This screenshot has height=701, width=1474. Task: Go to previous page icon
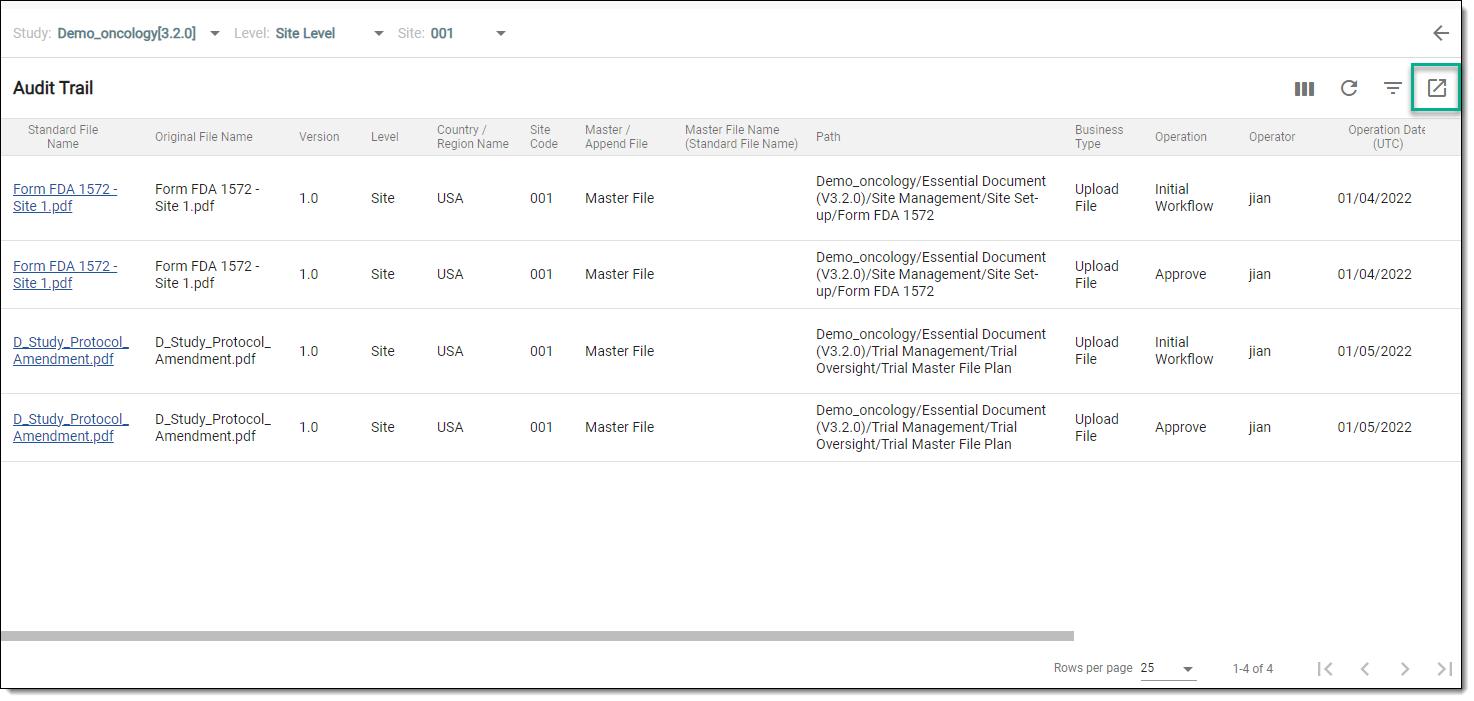pos(1365,669)
